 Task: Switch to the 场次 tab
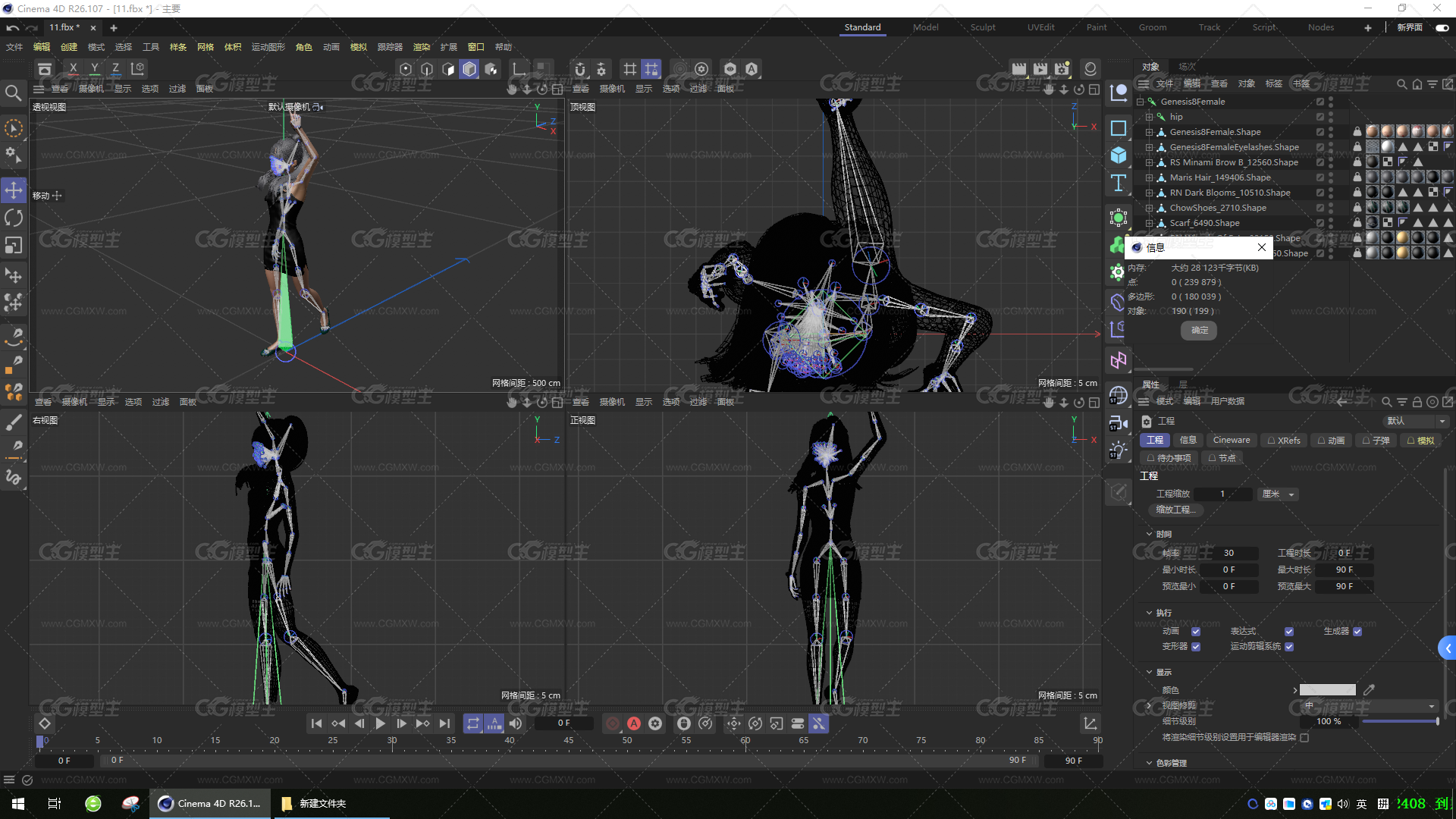(x=1187, y=67)
